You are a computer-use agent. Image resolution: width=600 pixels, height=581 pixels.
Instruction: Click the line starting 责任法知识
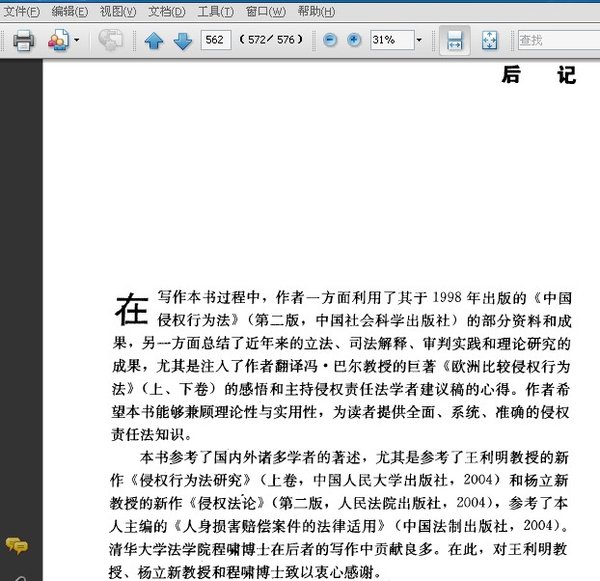(152, 434)
